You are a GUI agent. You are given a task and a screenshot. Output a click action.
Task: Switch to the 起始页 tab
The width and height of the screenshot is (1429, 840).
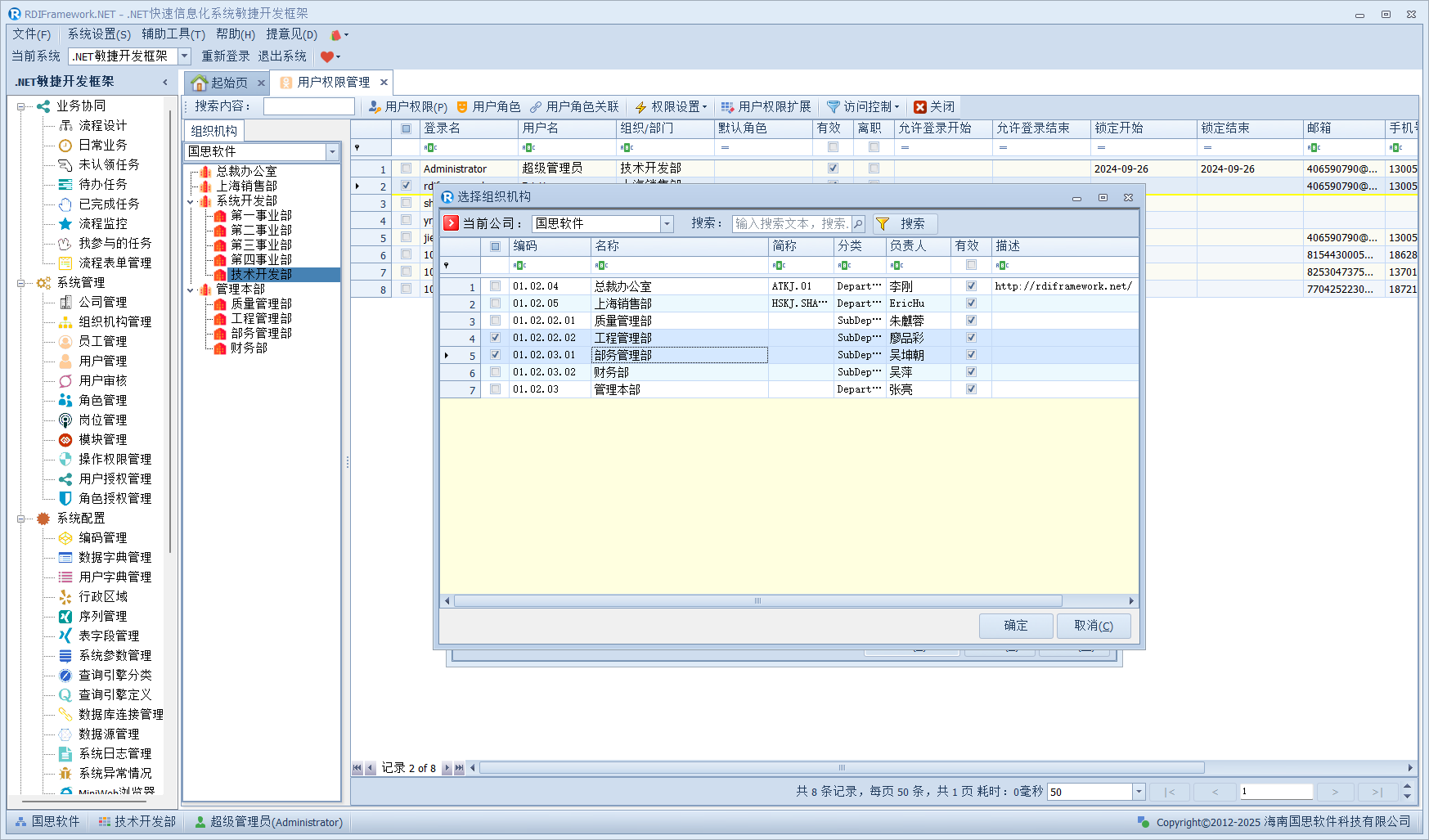click(x=221, y=83)
